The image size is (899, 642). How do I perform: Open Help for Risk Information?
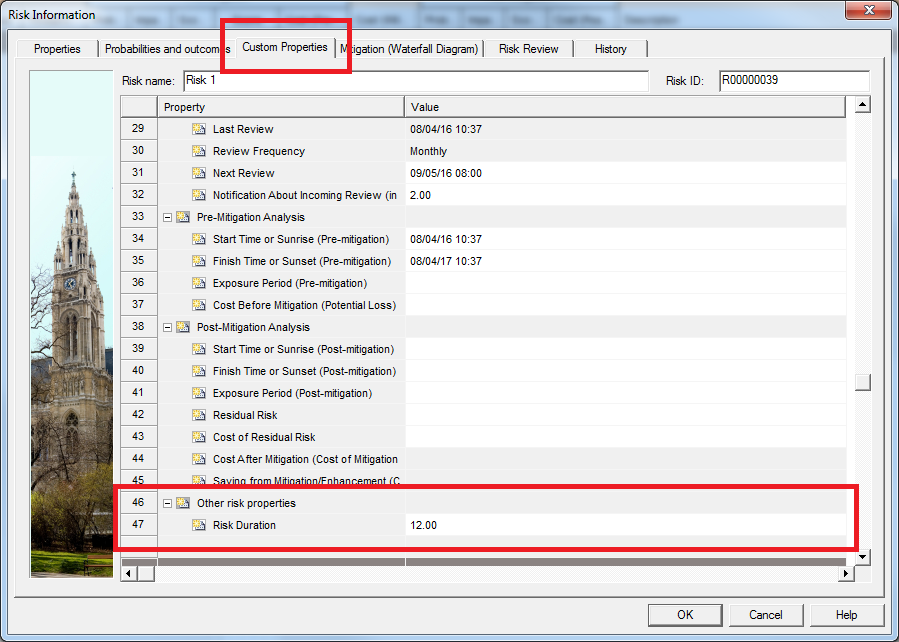point(846,615)
